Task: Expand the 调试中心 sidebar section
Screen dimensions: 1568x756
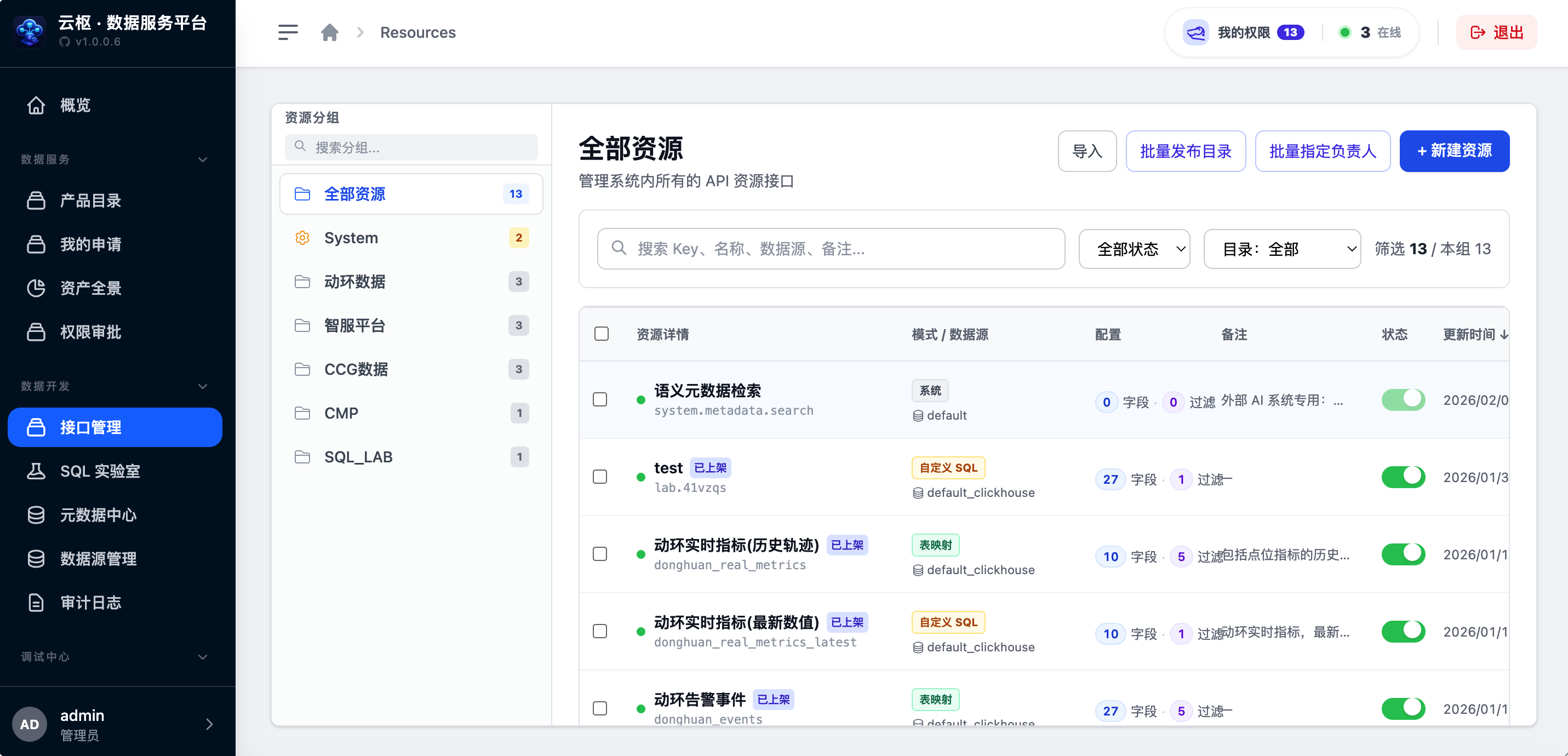Action: click(x=203, y=657)
